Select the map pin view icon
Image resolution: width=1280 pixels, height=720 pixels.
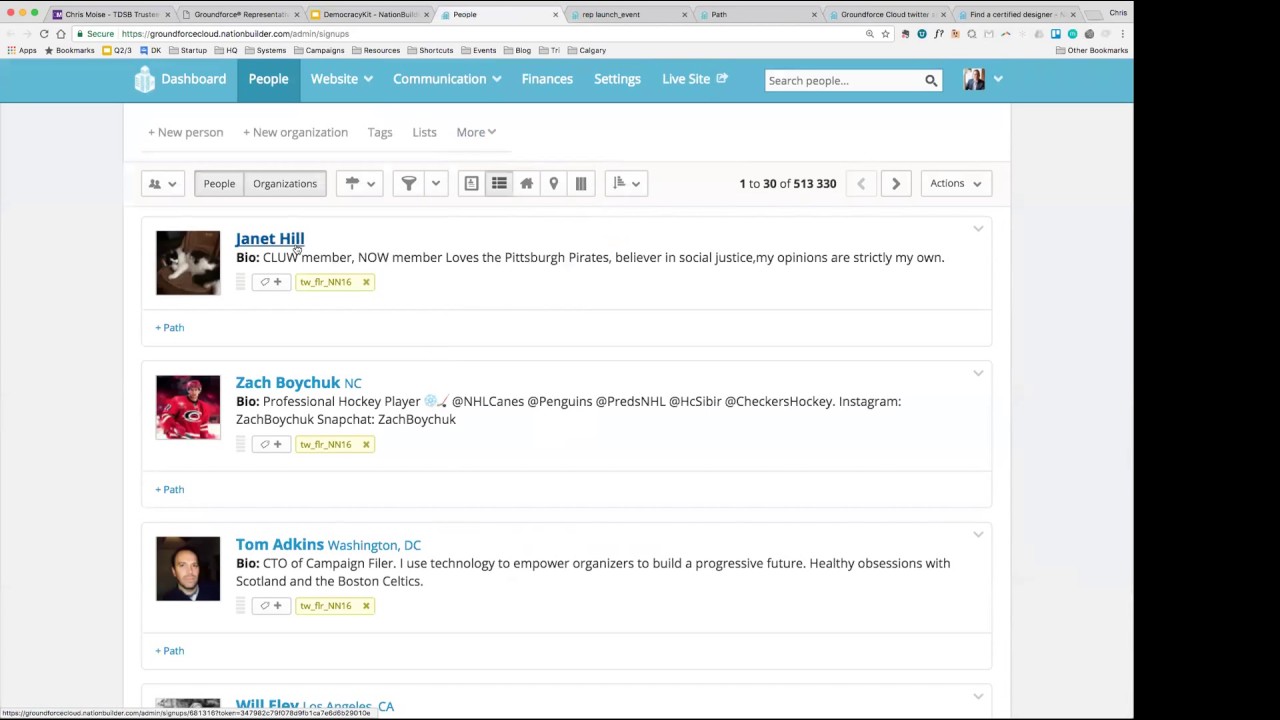[553, 183]
